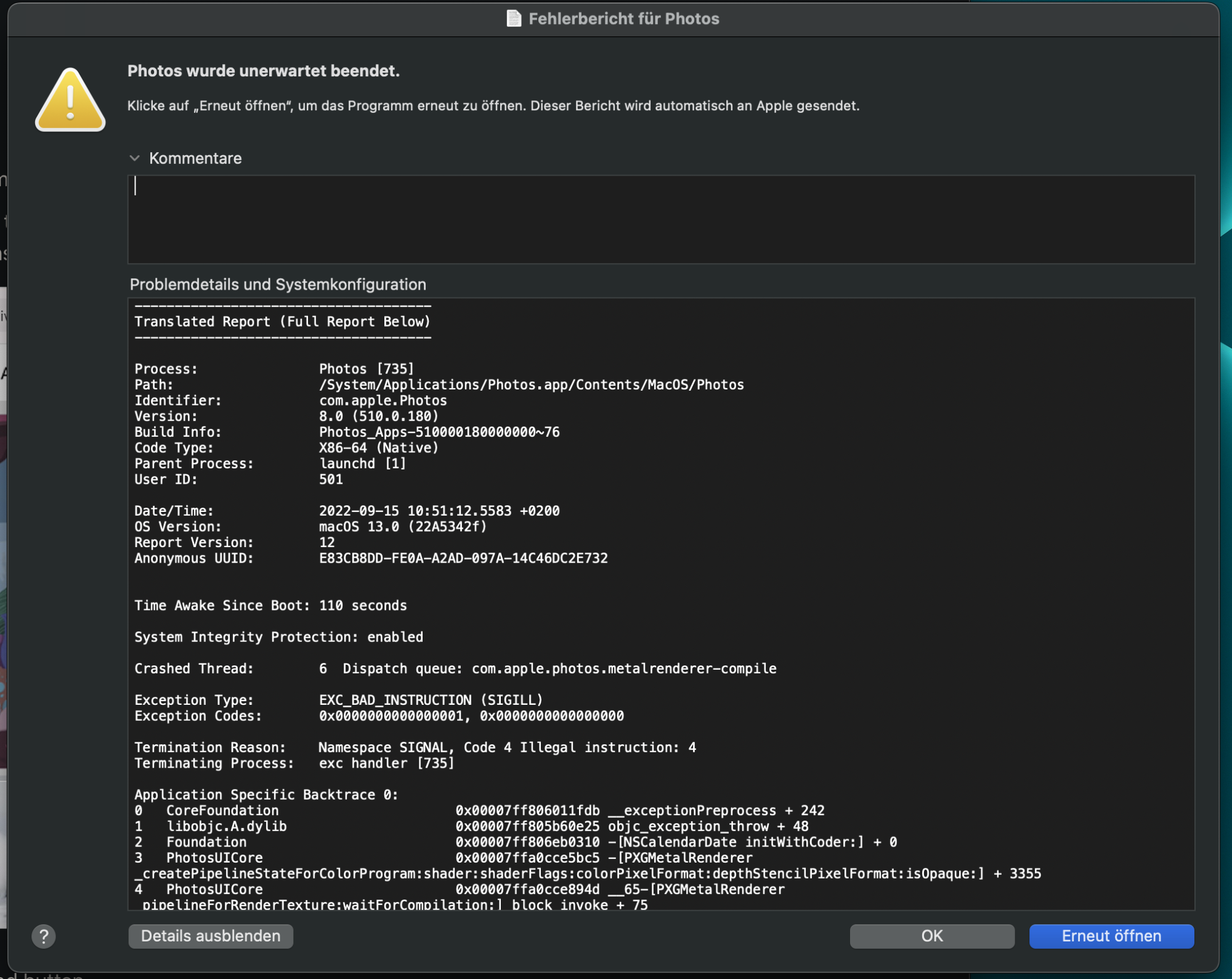Click the Problemdetails und Systemkonfiguration label
1232x979 pixels.
pos(278,285)
